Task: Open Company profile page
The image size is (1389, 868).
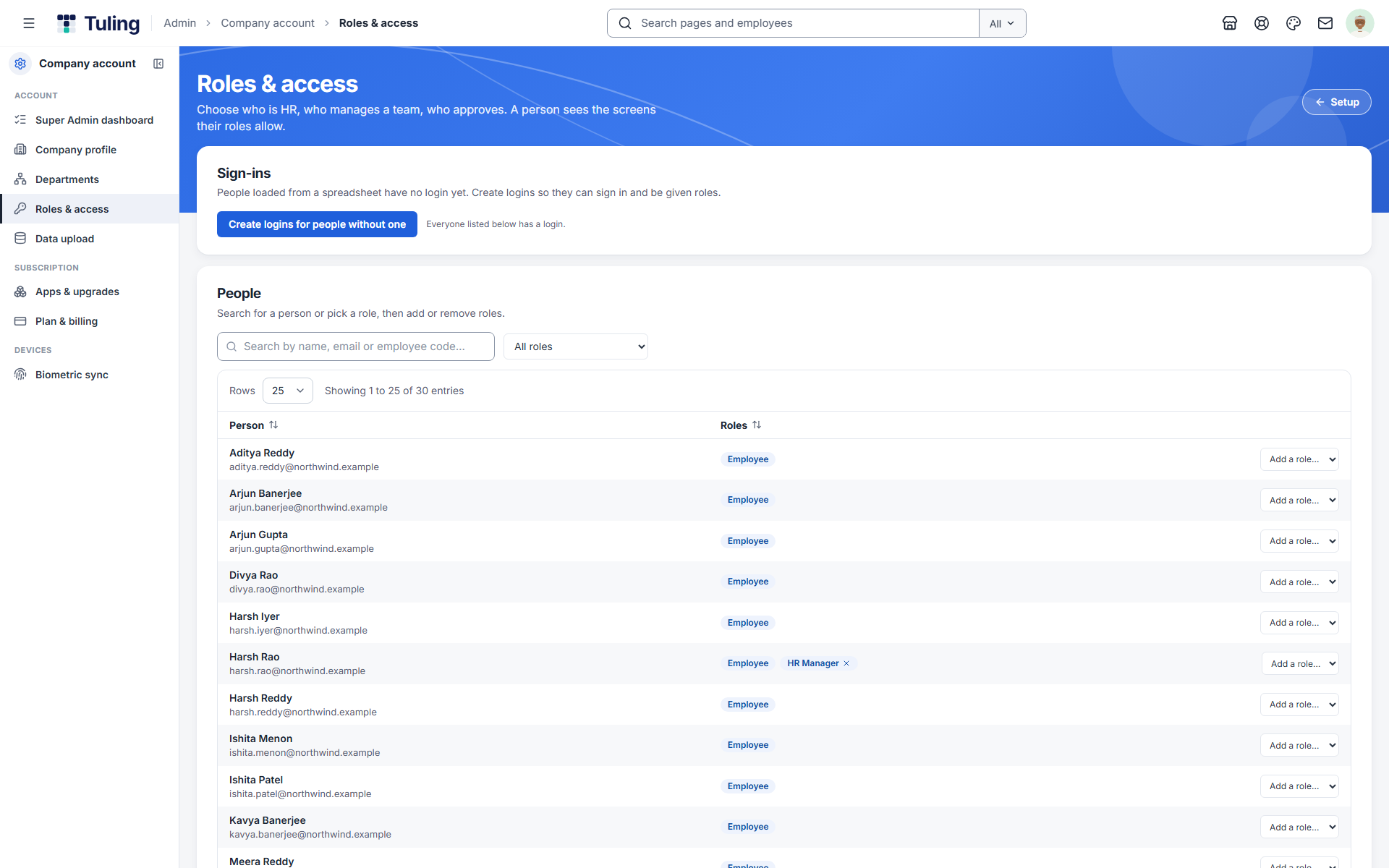Action: [x=90, y=150]
